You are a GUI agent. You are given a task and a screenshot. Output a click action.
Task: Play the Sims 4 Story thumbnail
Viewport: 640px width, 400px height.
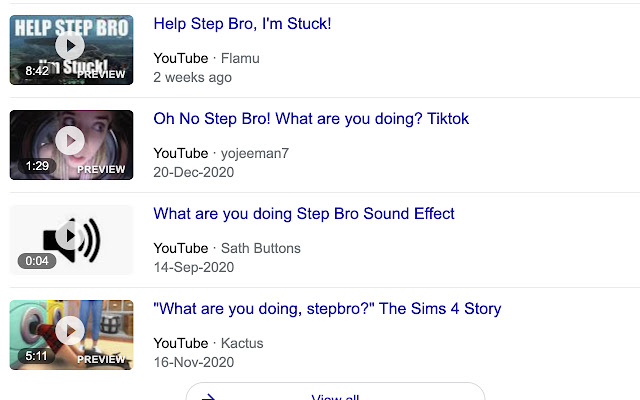click(x=70, y=331)
